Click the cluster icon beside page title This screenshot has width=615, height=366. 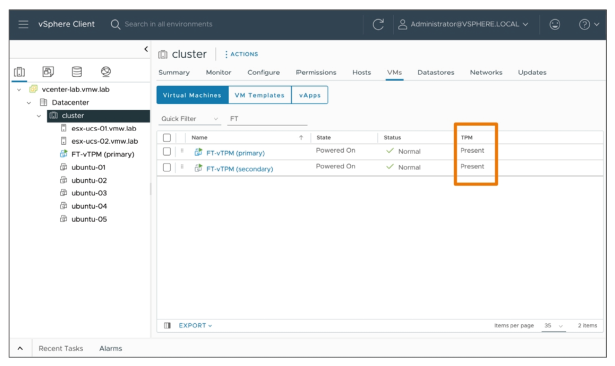pos(163,55)
